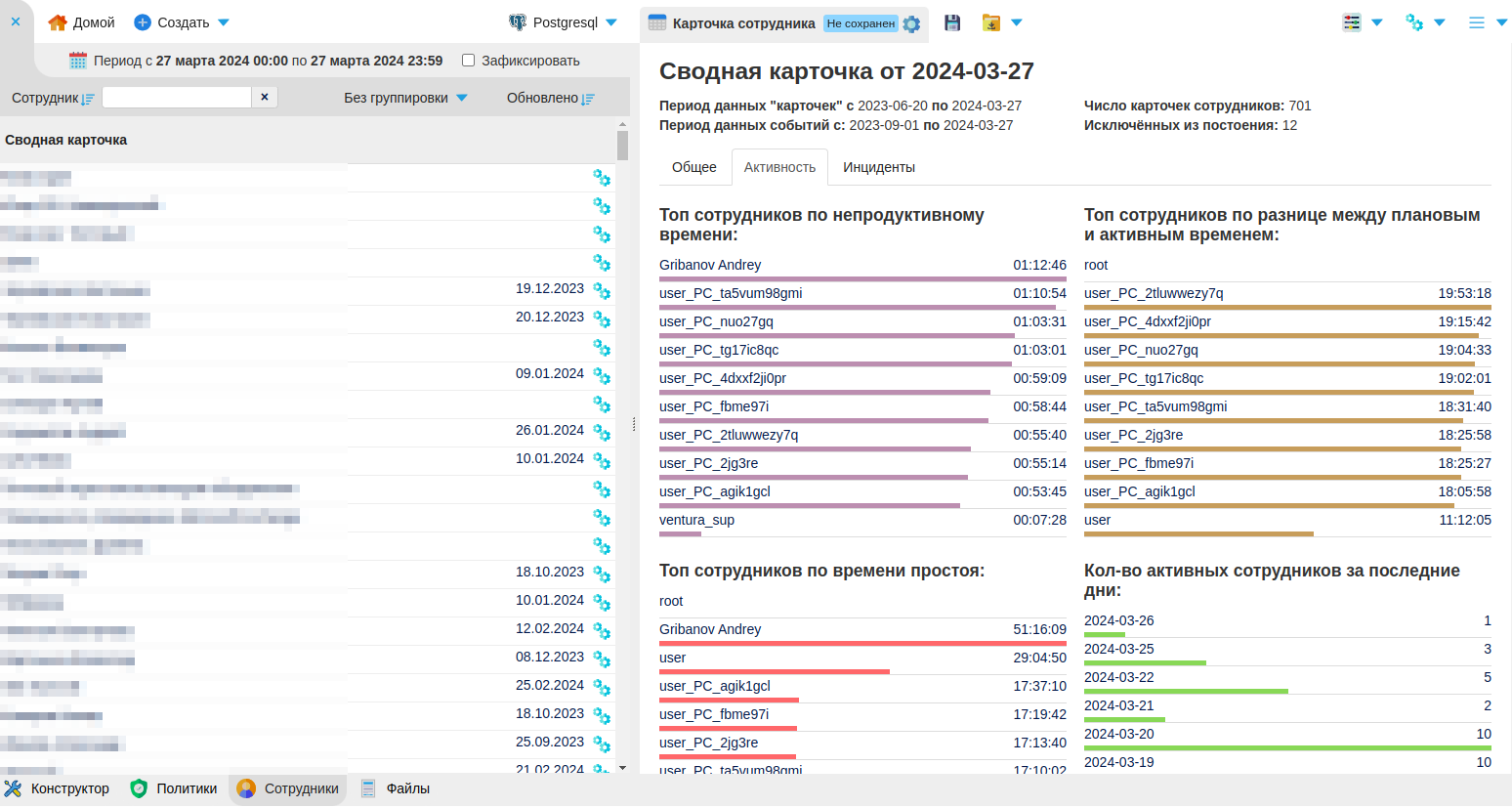Clear the employee search field
Image resolution: width=1512 pixels, height=808 pixels.
(265, 97)
